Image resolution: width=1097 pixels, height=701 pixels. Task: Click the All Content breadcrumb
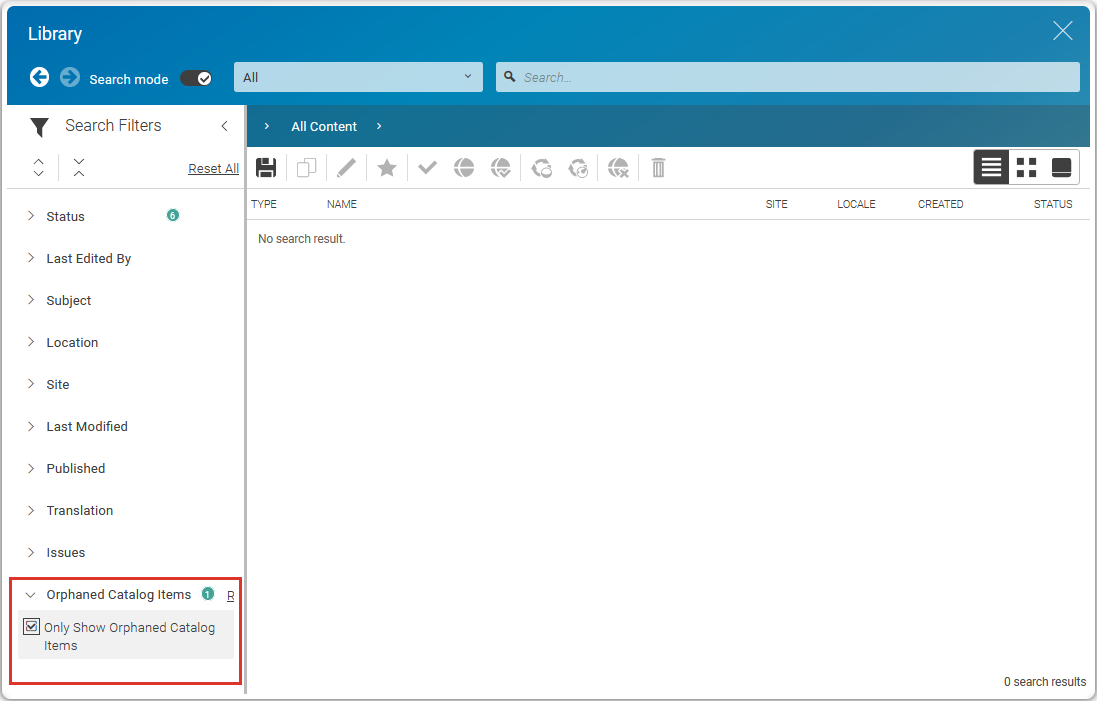click(x=324, y=127)
